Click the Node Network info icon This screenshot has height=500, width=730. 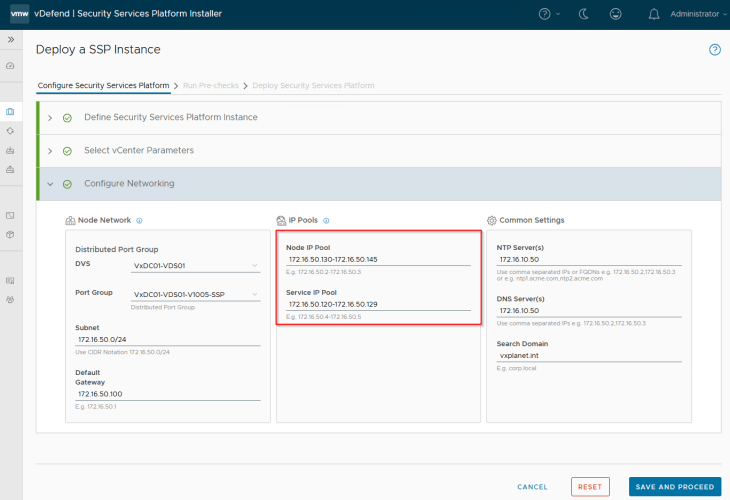tap(139, 220)
